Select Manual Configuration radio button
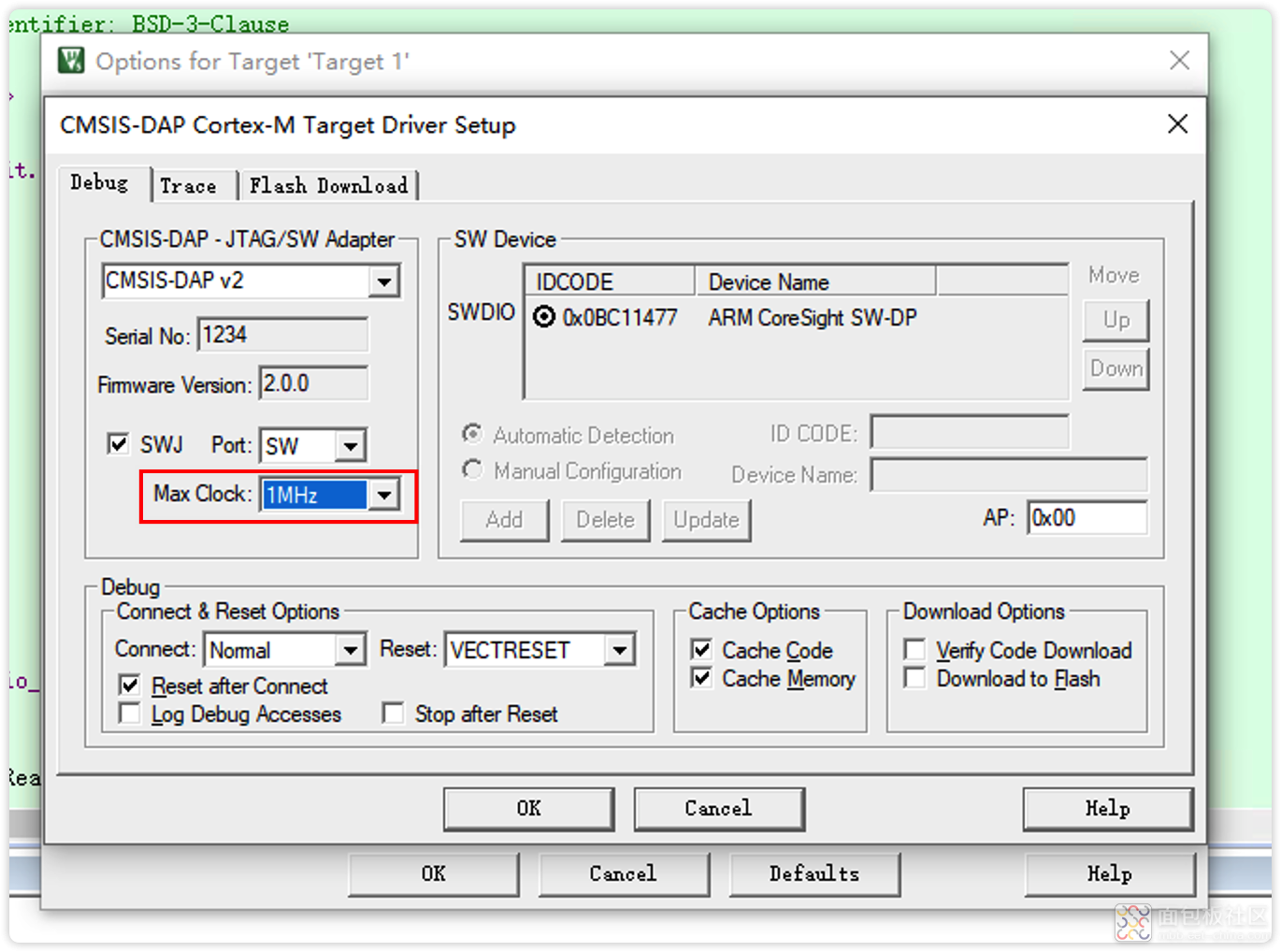 tap(473, 469)
